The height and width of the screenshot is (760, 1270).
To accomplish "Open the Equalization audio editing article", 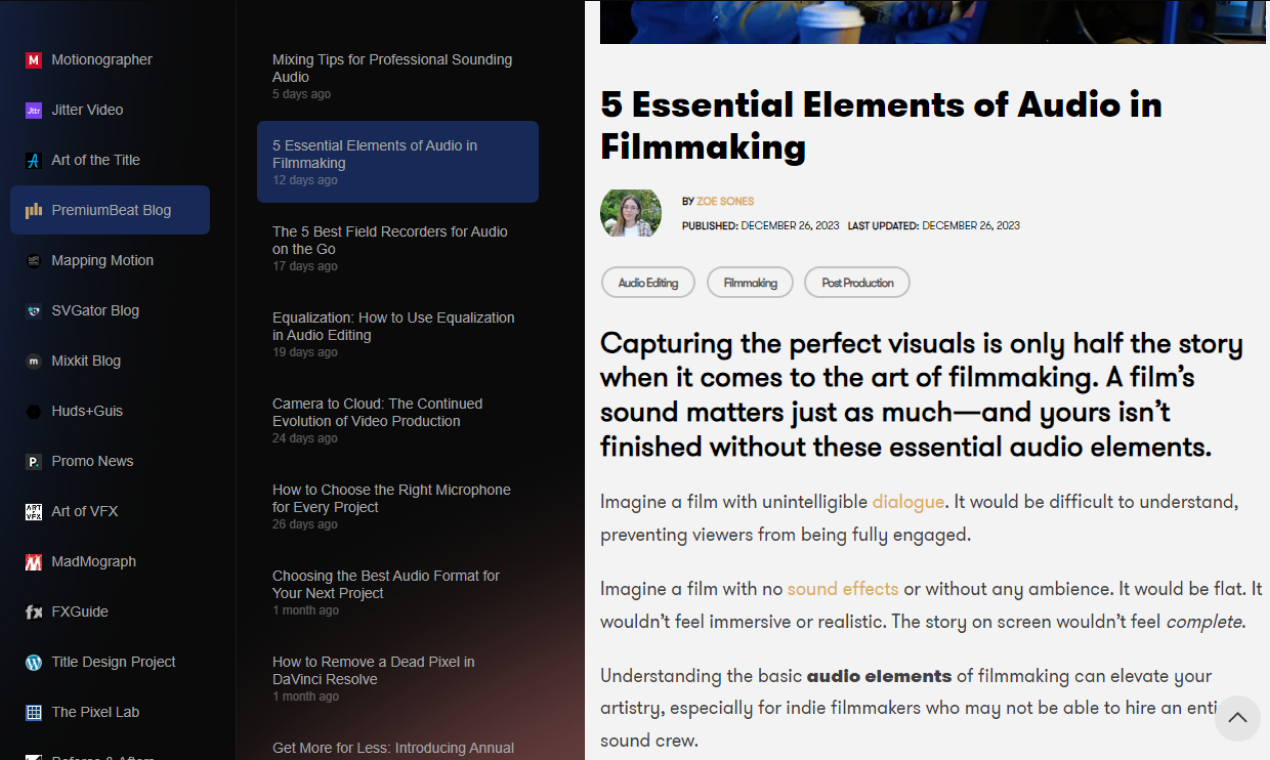I will pyautogui.click(x=398, y=334).
